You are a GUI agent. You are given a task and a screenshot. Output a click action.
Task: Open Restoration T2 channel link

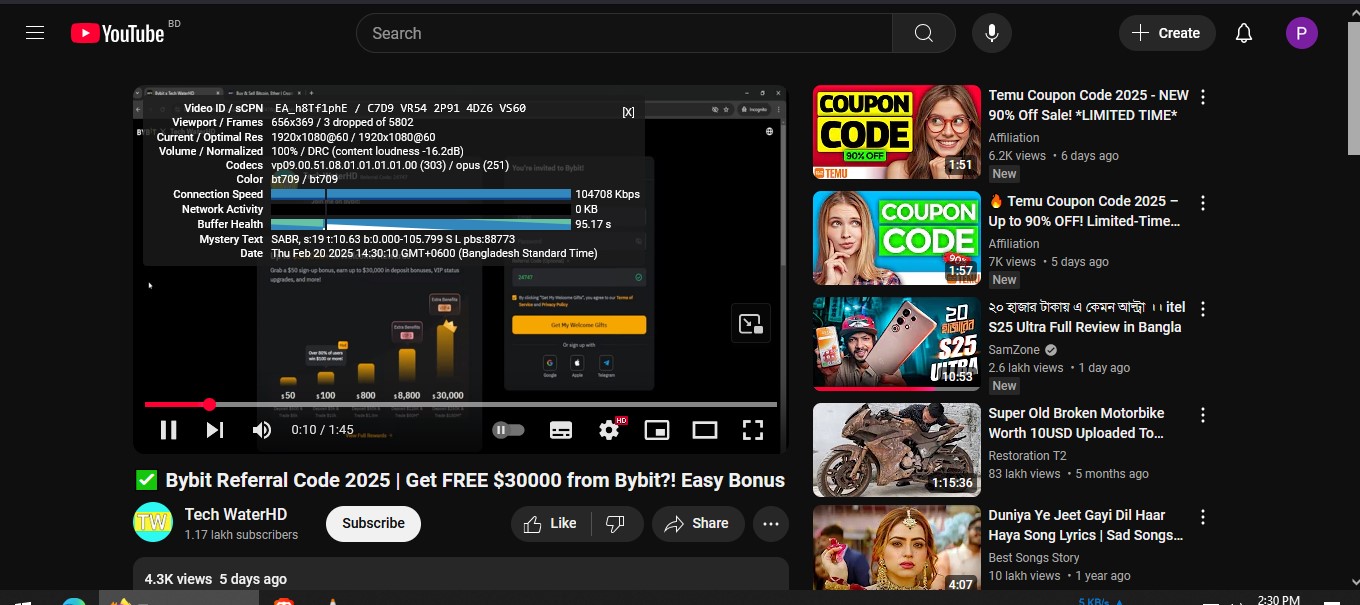pyautogui.click(x=1027, y=456)
